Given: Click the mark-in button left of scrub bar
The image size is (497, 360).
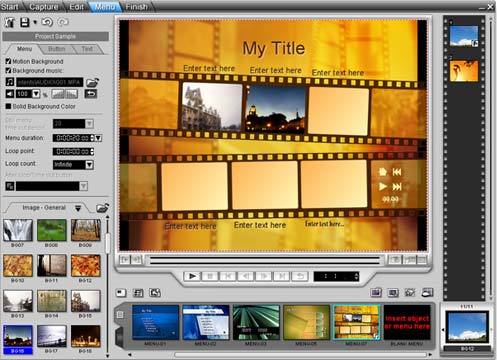Looking at the screenshot, I should tap(125, 260).
